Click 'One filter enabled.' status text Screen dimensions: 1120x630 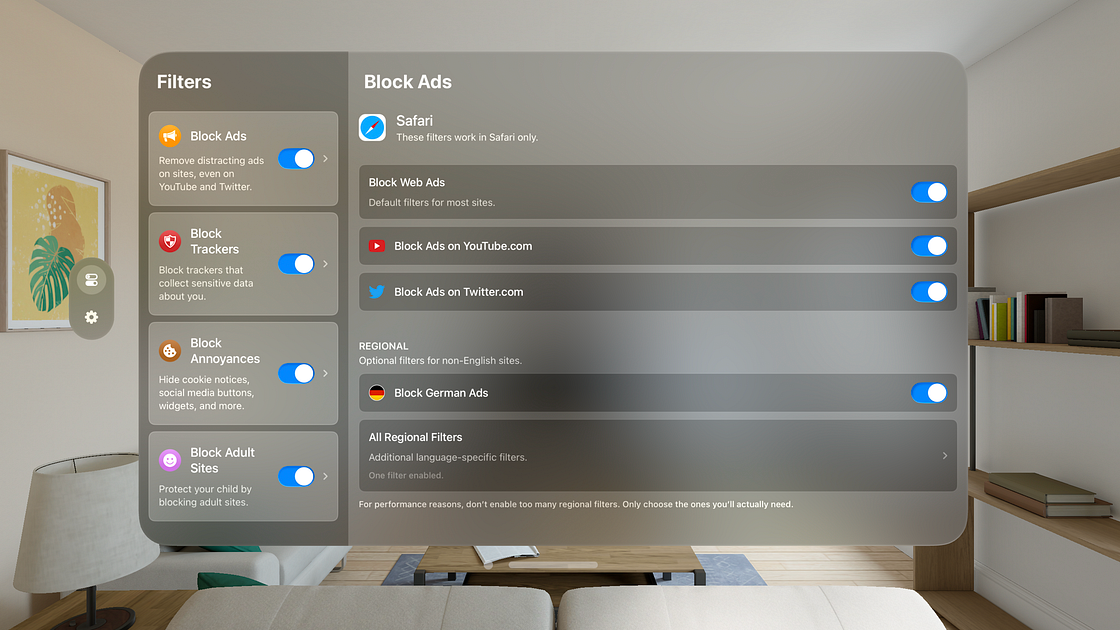coord(406,475)
